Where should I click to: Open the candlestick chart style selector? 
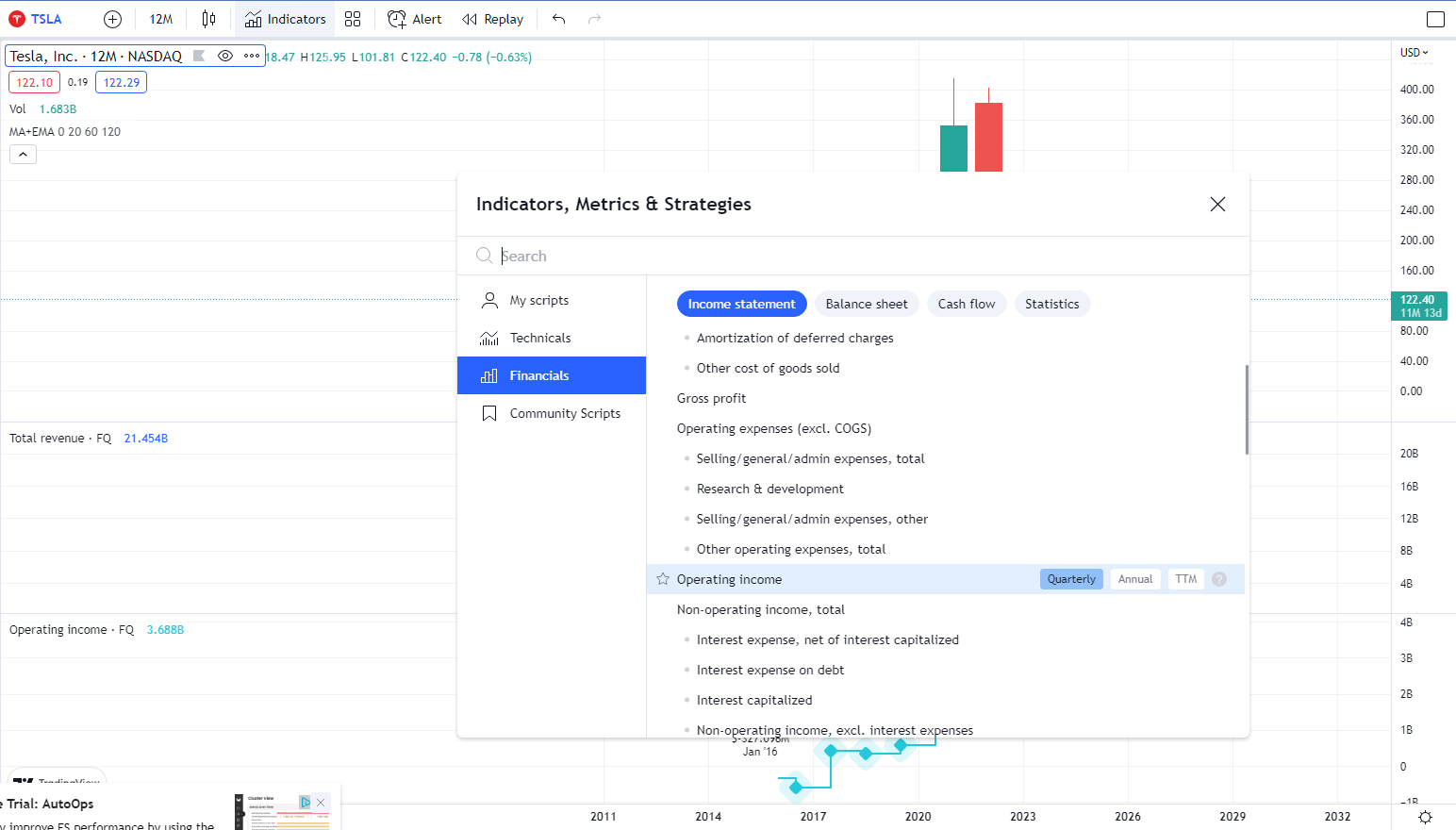coord(208,19)
